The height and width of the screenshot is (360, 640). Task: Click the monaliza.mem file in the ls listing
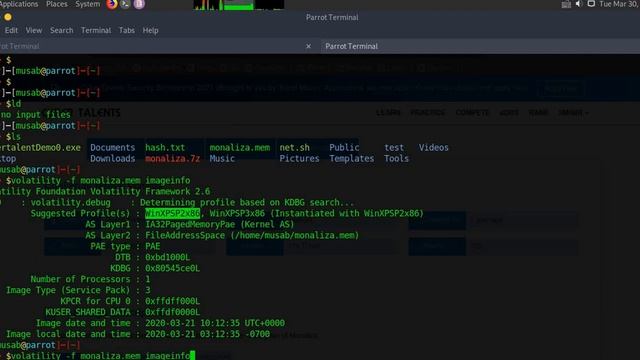[240, 147]
